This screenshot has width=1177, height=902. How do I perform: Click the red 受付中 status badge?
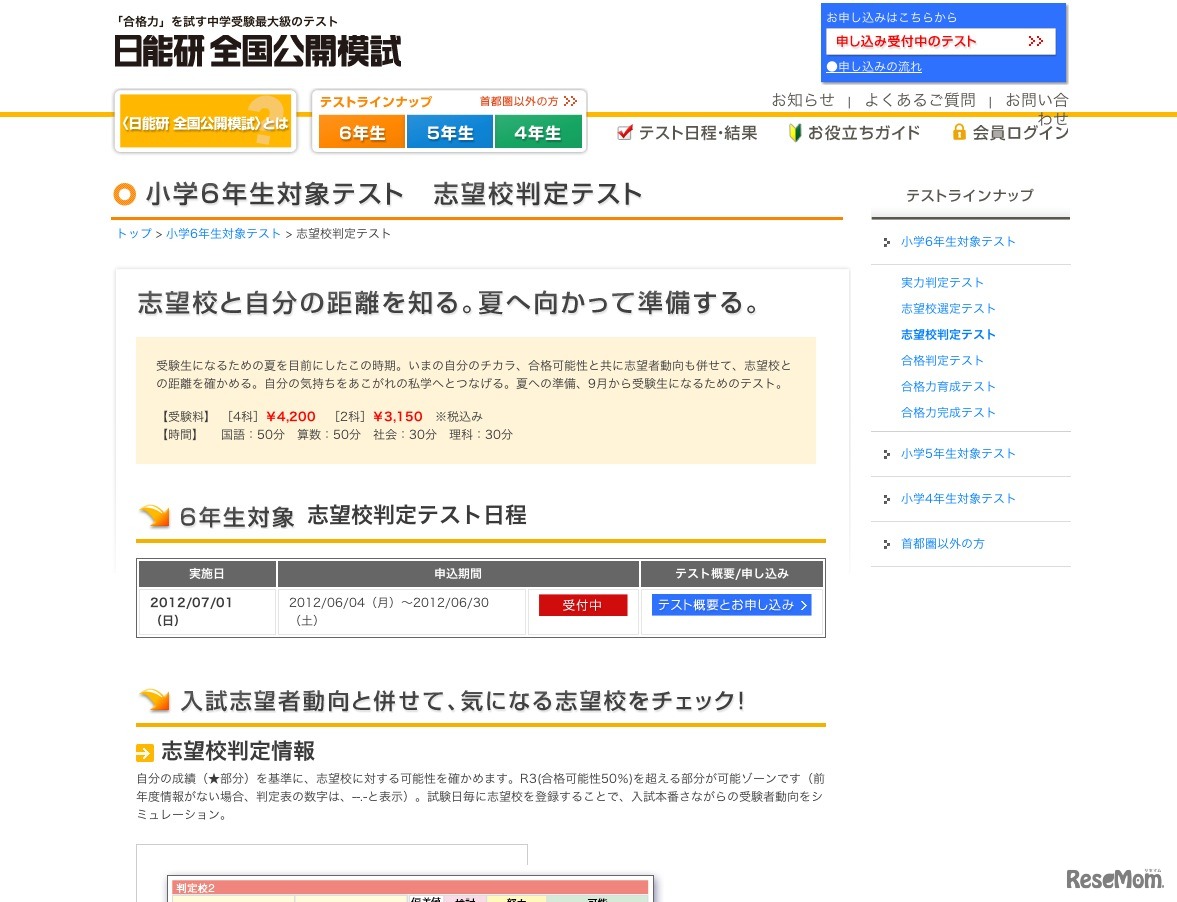coord(583,605)
